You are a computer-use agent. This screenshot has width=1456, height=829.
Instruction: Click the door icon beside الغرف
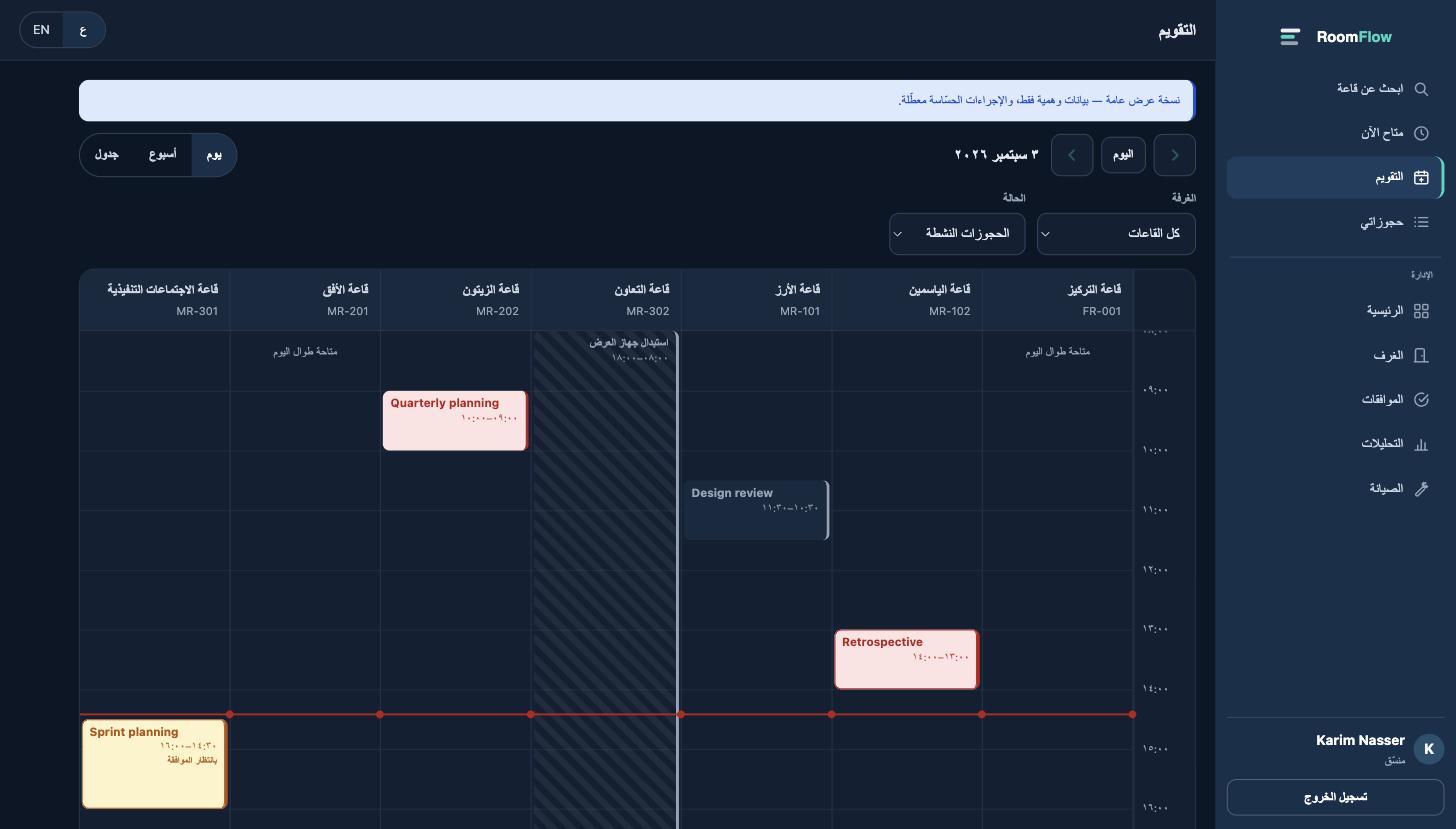coord(1421,356)
